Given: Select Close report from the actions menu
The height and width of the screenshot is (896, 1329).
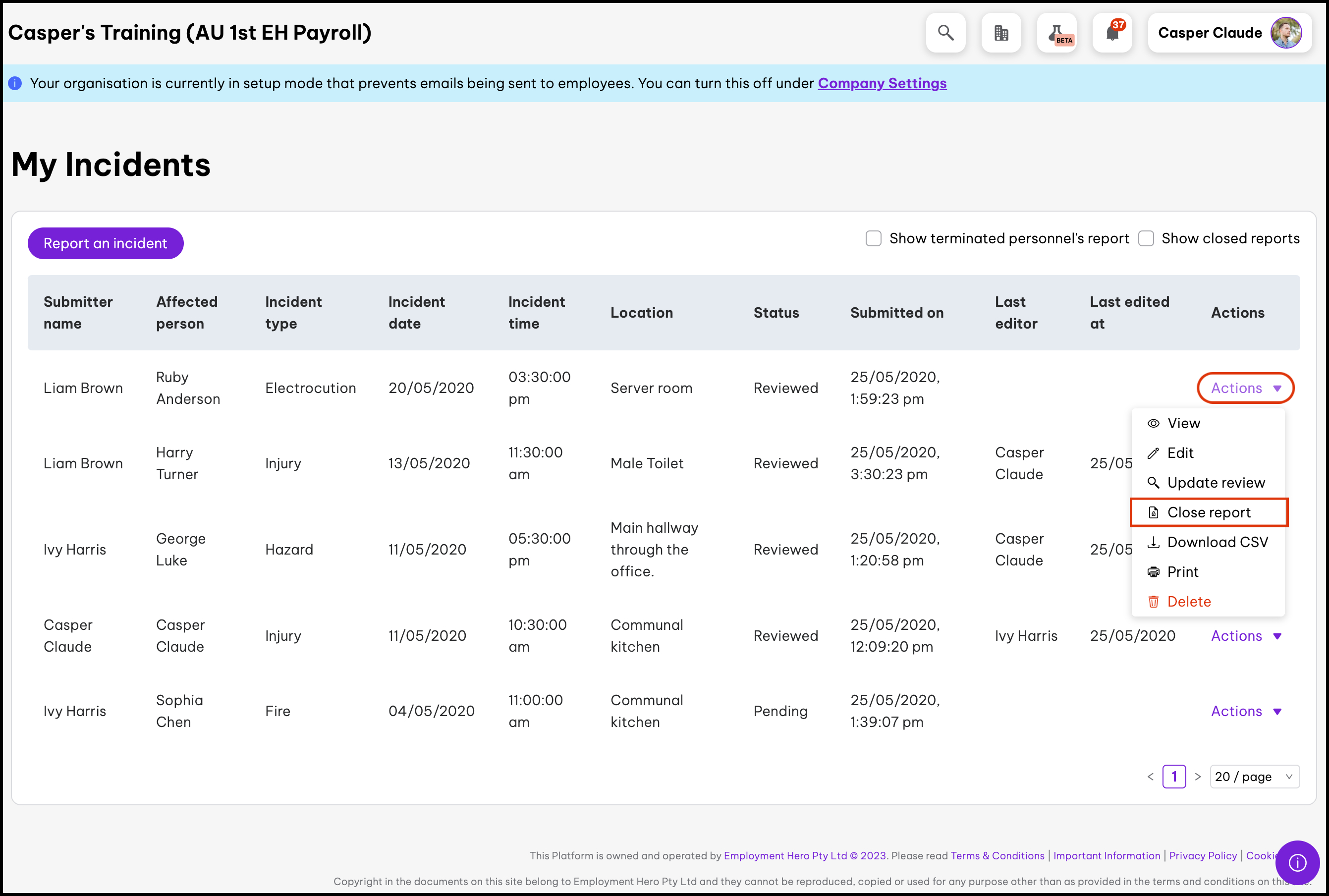Looking at the screenshot, I should [1209, 512].
